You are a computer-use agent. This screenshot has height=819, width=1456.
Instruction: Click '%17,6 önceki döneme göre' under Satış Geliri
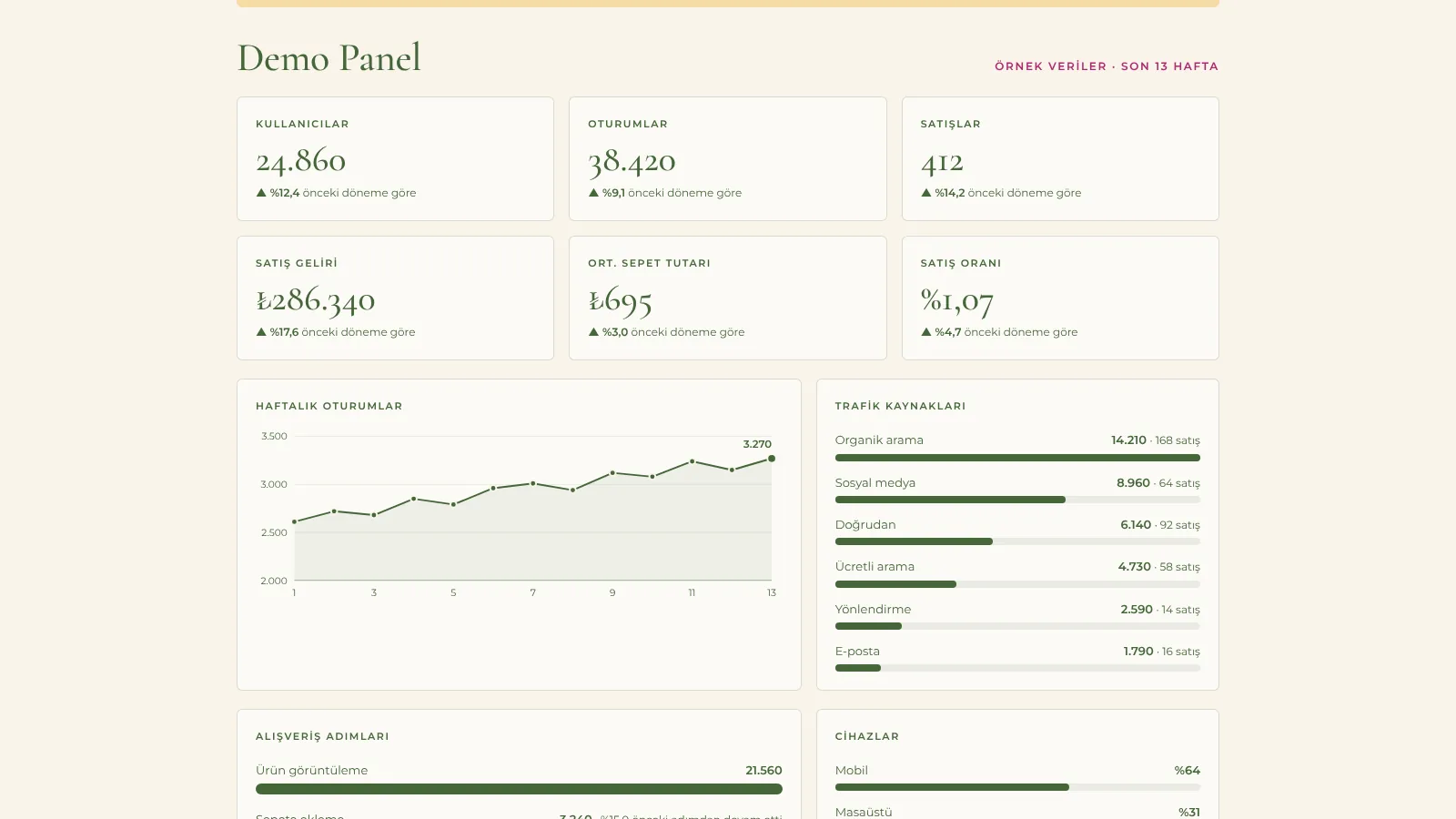click(x=342, y=332)
